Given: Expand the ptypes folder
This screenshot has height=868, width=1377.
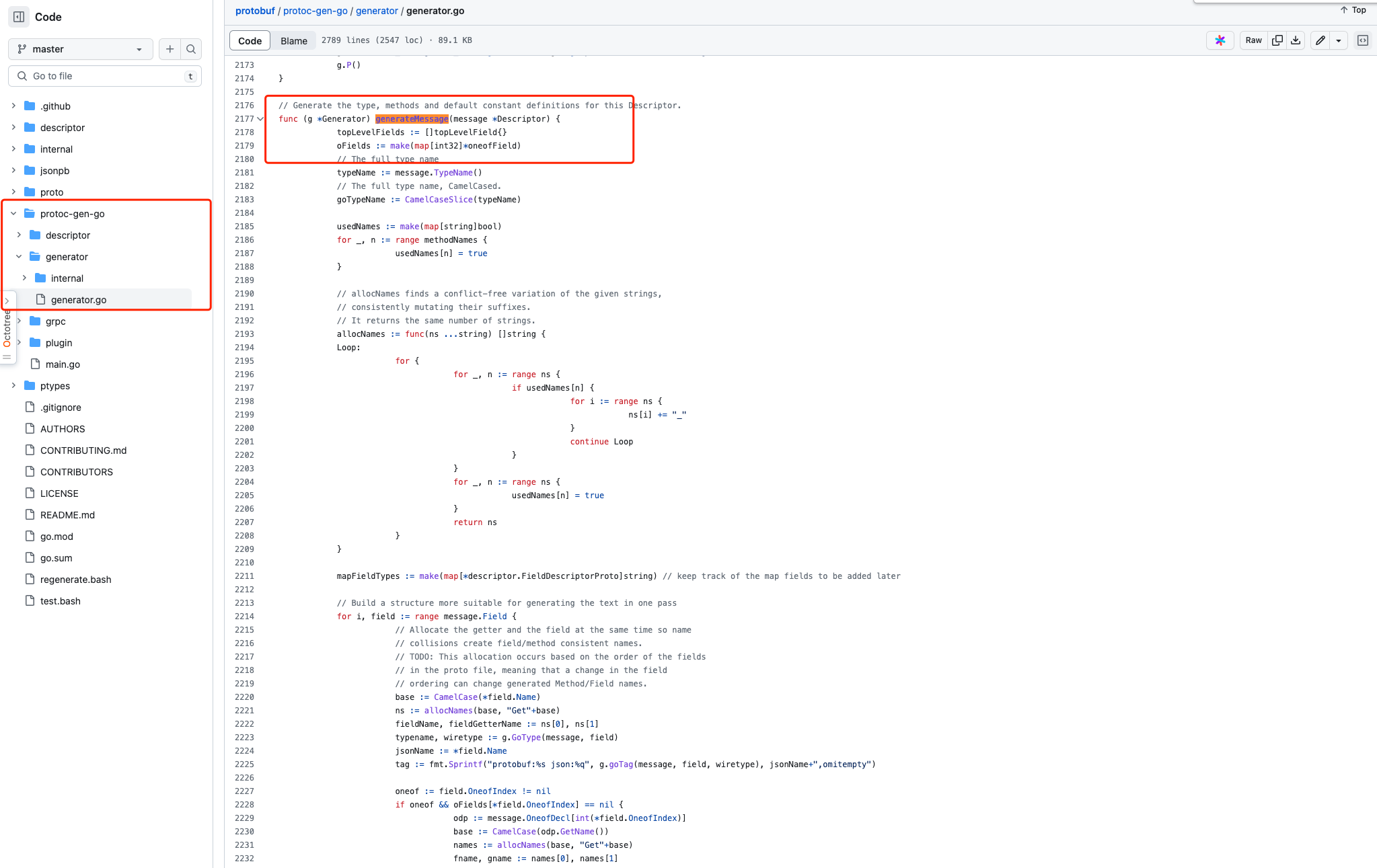Looking at the screenshot, I should [13, 386].
